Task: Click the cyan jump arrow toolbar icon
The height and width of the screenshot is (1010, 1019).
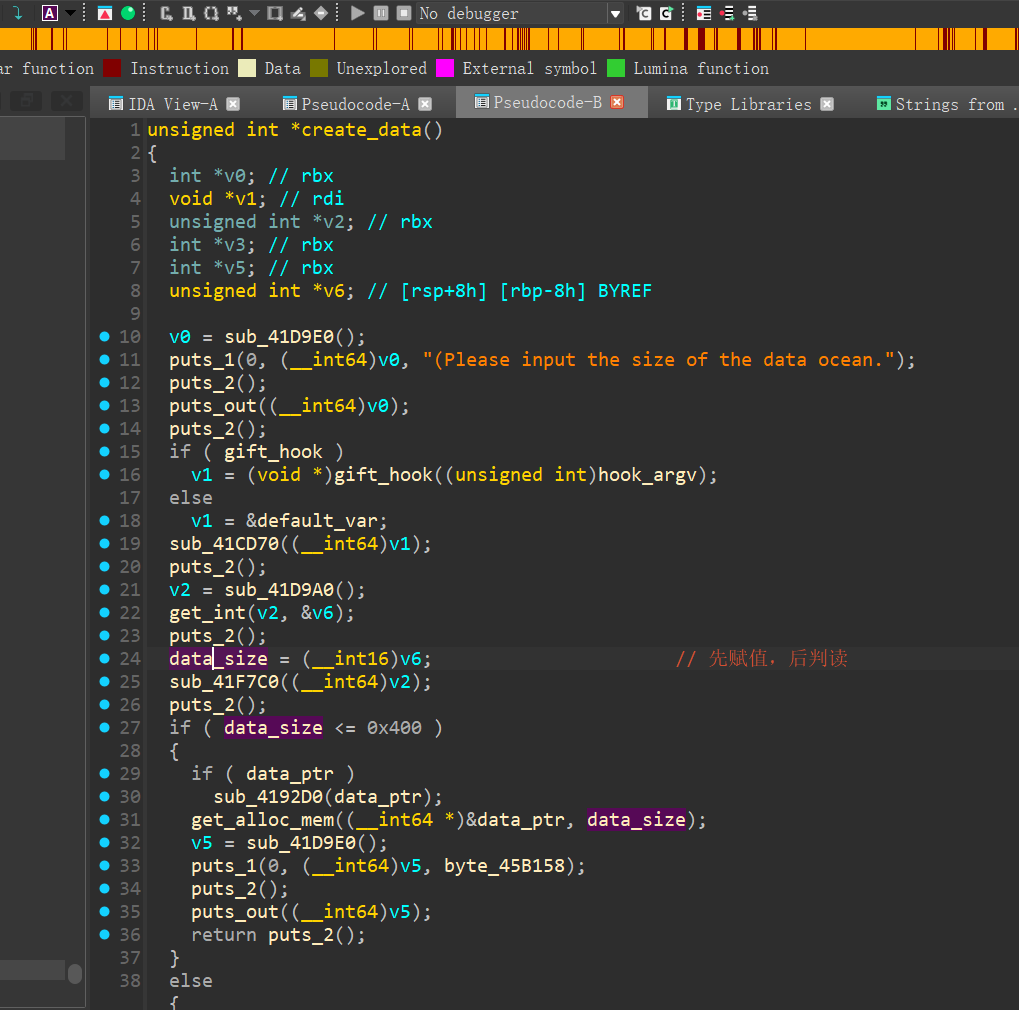Action: (17, 13)
